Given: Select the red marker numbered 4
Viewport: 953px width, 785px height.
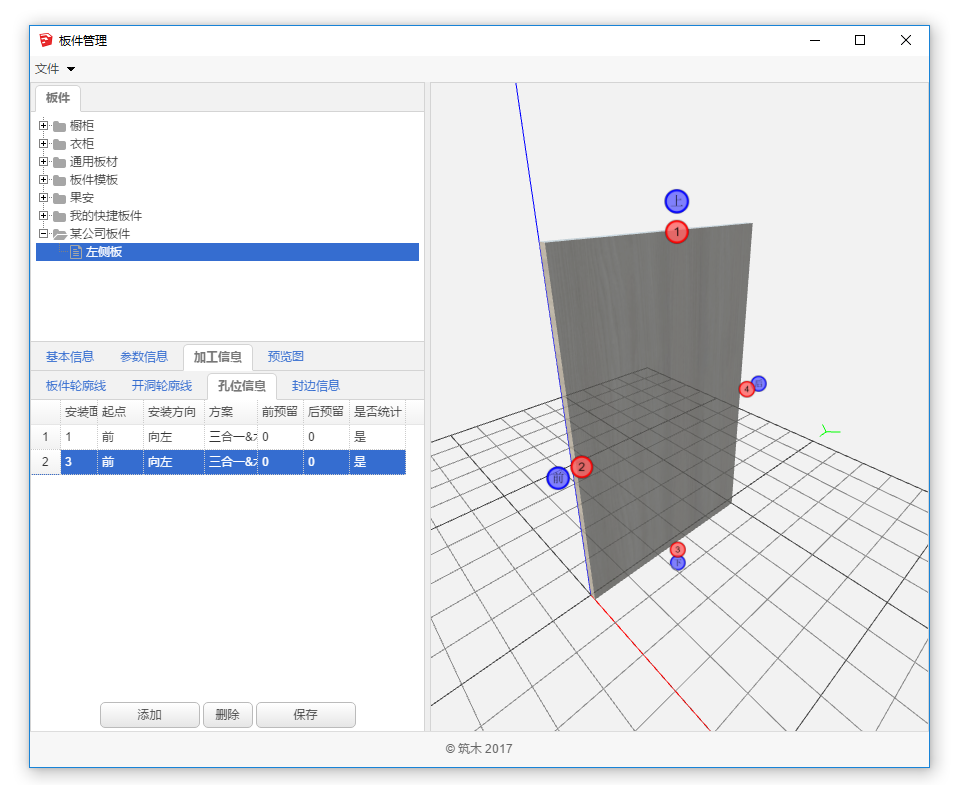Looking at the screenshot, I should 746,389.
